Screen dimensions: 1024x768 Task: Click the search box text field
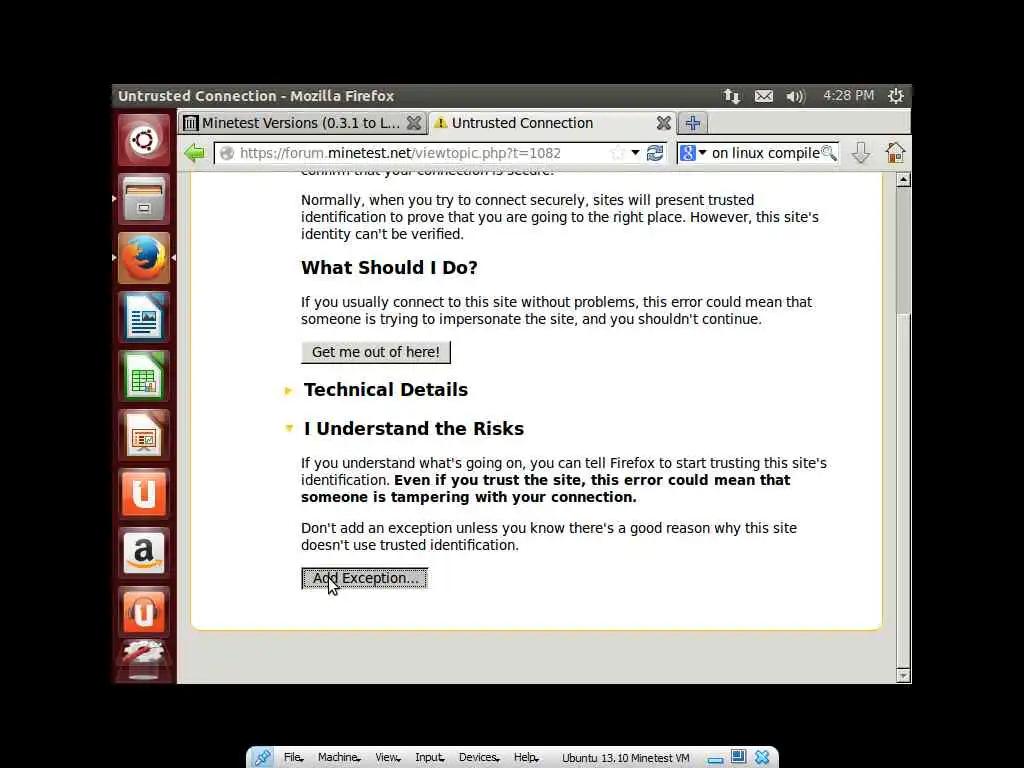click(x=765, y=153)
